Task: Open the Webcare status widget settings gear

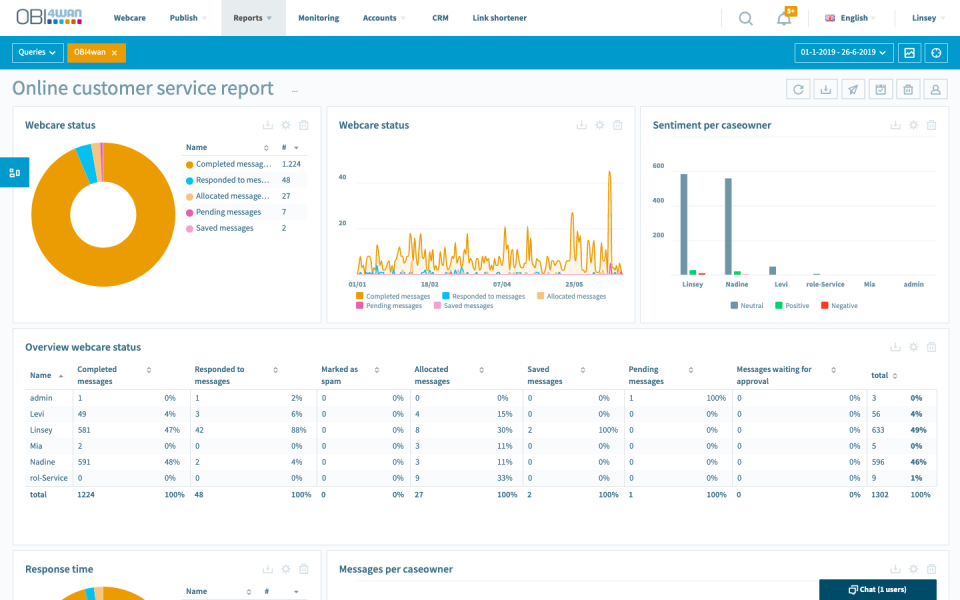Action: (x=285, y=124)
